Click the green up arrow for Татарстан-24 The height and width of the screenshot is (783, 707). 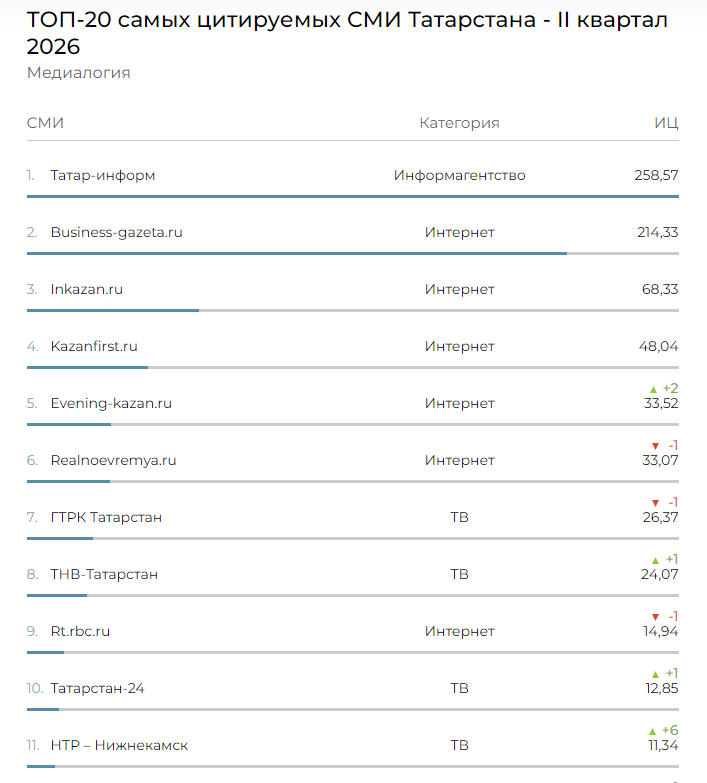click(655, 674)
